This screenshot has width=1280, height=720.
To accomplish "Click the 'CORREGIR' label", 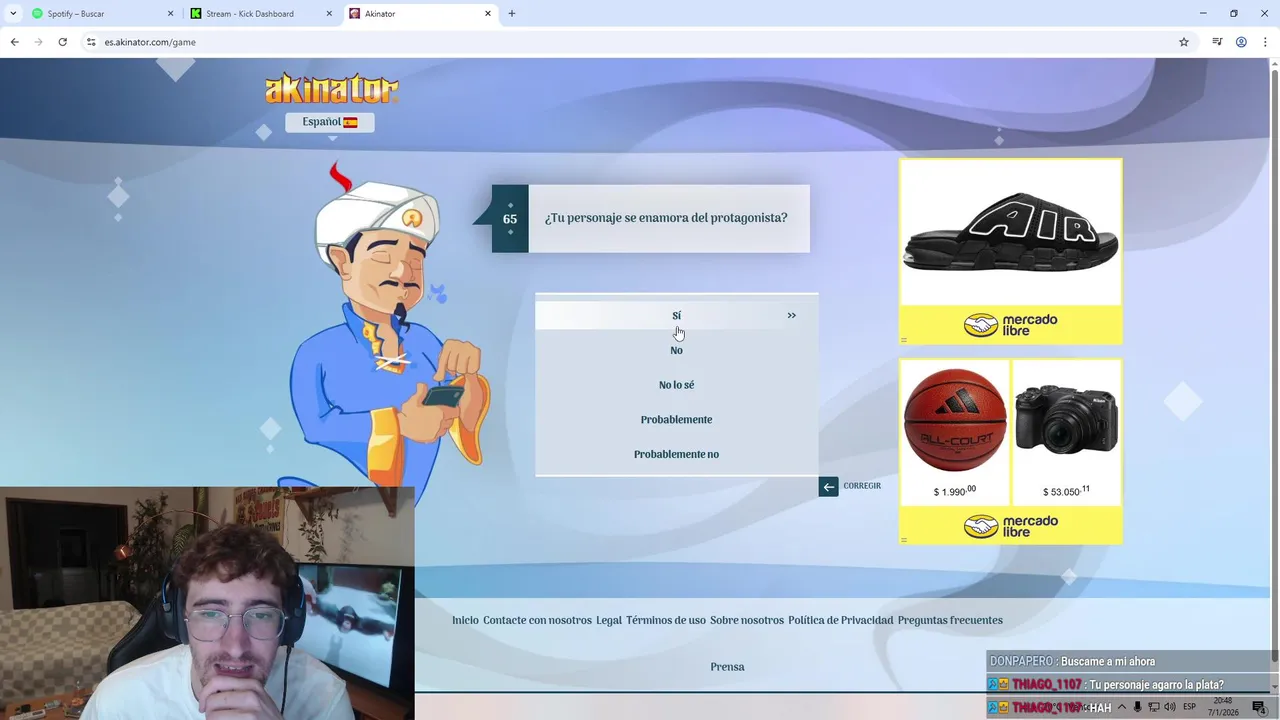I will (x=862, y=486).
